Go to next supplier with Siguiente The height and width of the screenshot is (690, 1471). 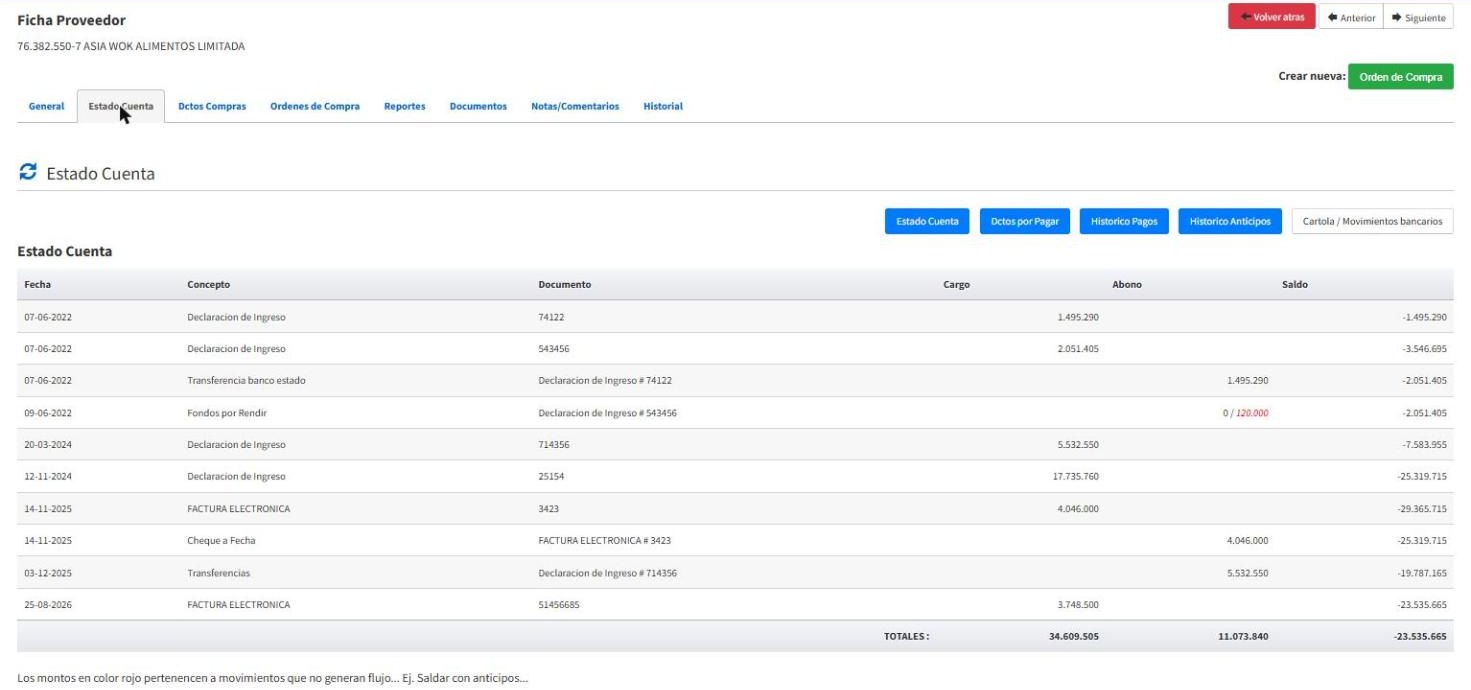coord(1418,17)
